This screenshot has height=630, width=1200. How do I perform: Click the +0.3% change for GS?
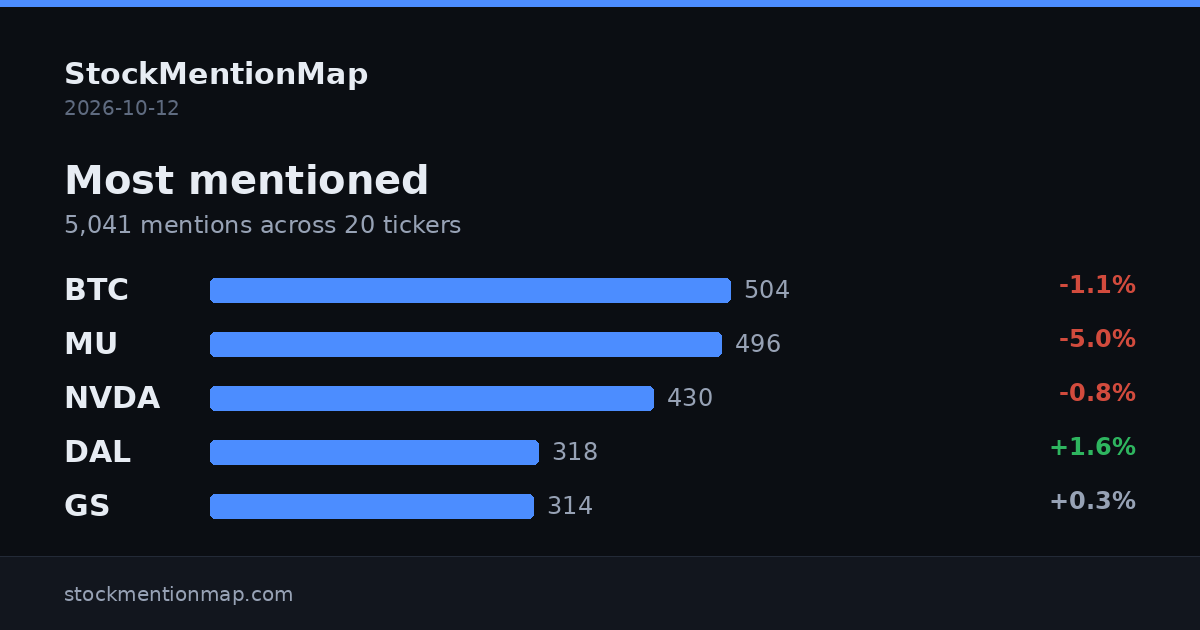click(1092, 501)
